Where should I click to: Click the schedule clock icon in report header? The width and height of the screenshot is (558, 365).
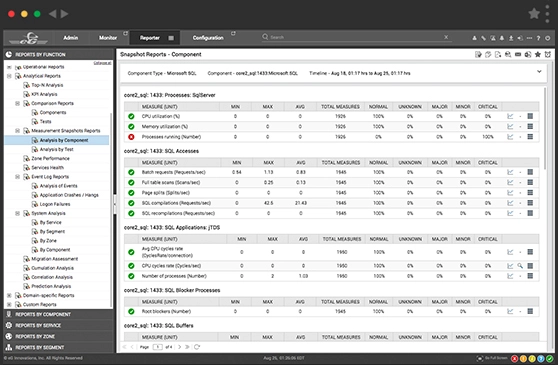click(x=548, y=54)
